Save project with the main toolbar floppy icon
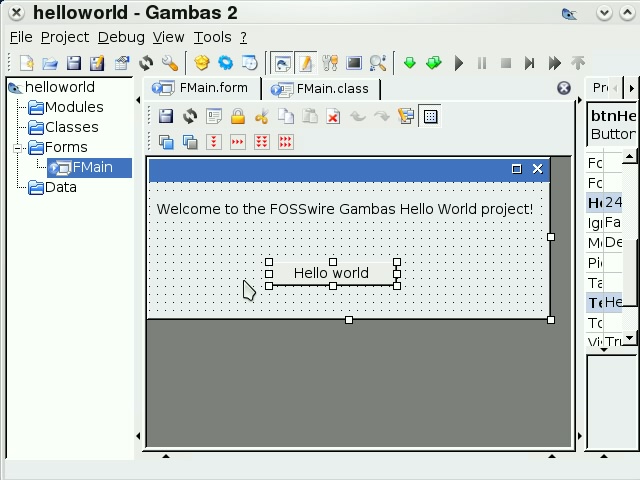 point(74,63)
